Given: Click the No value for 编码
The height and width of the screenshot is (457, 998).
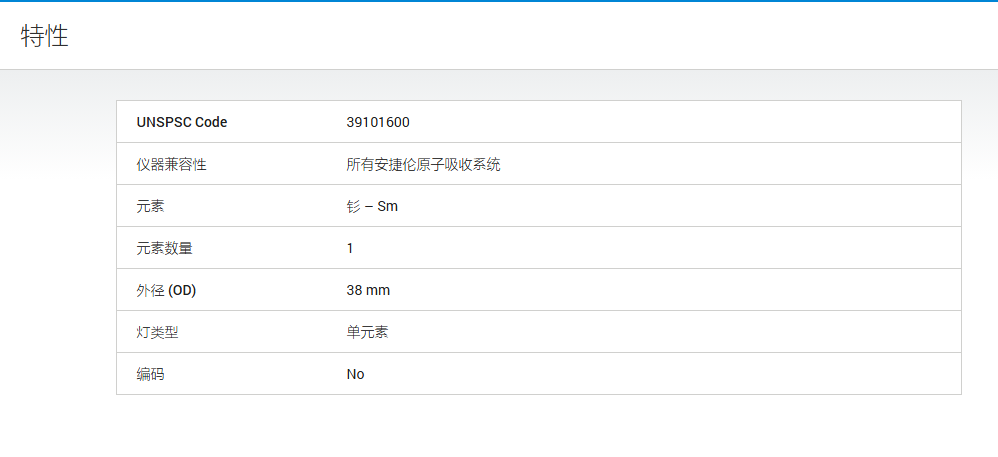Looking at the screenshot, I should (355, 375).
